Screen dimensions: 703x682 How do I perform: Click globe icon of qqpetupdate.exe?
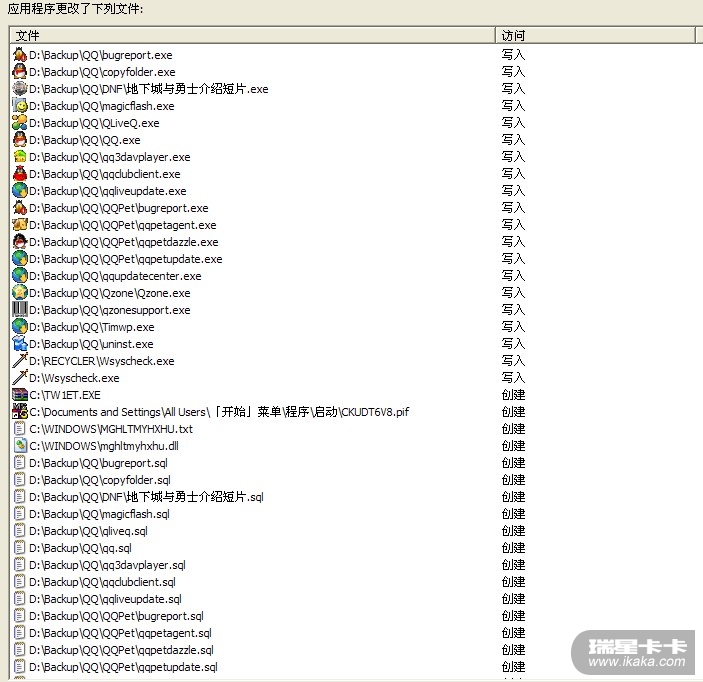click(20, 259)
